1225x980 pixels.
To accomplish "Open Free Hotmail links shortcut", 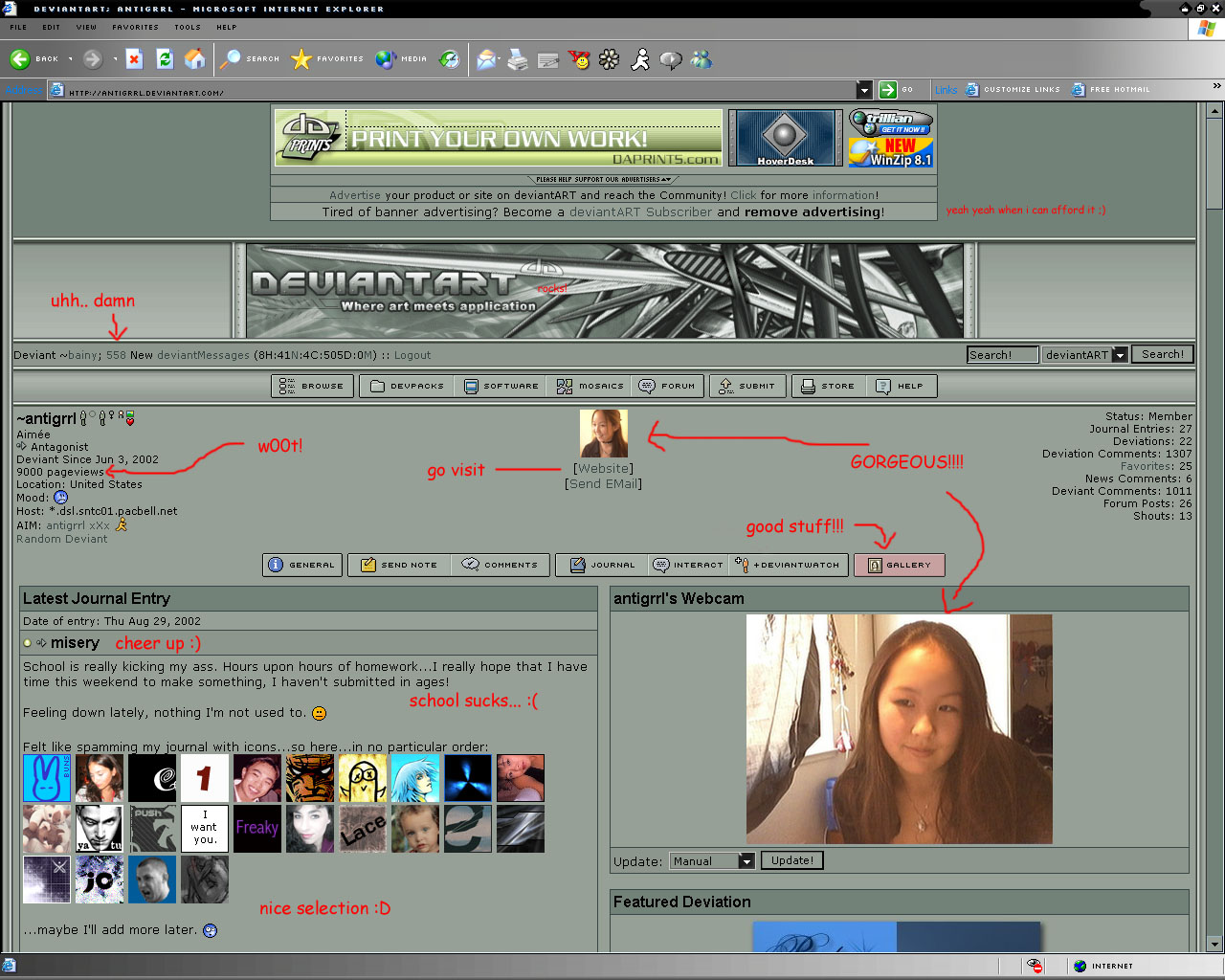I will [x=1111, y=89].
